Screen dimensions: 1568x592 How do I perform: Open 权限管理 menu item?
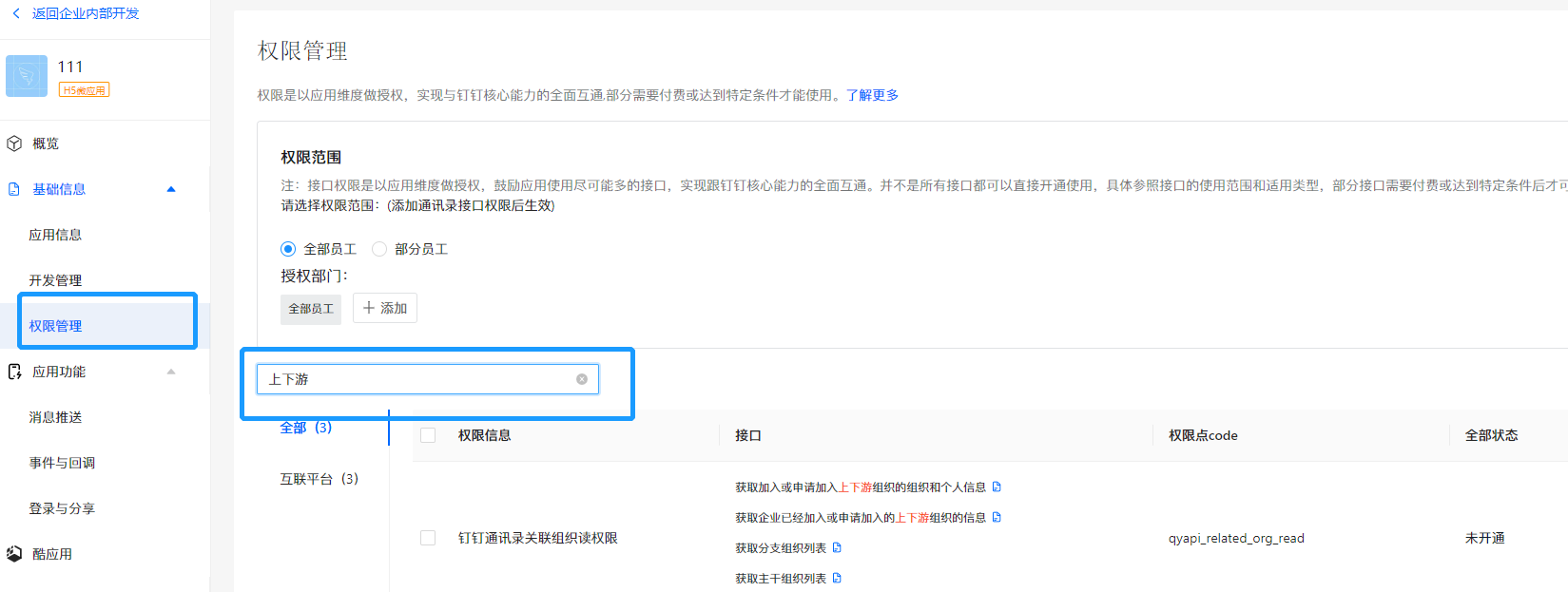coord(55,326)
